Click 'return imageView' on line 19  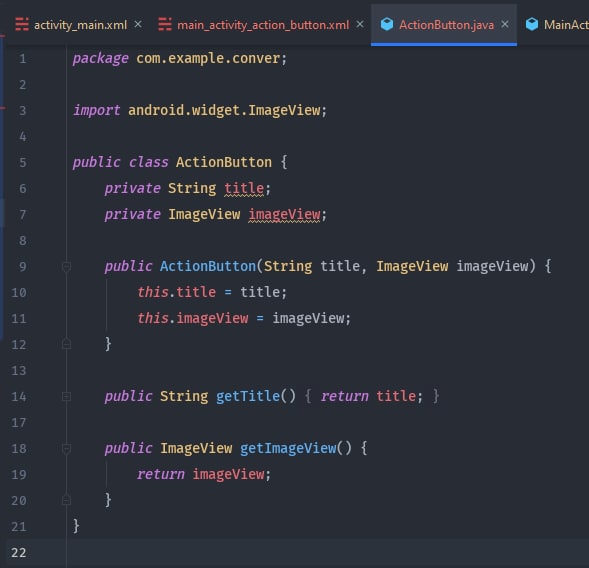(x=201, y=474)
